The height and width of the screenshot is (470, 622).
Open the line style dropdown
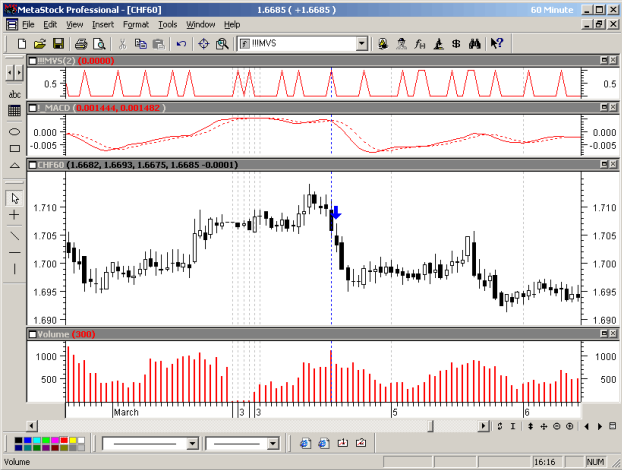point(192,443)
